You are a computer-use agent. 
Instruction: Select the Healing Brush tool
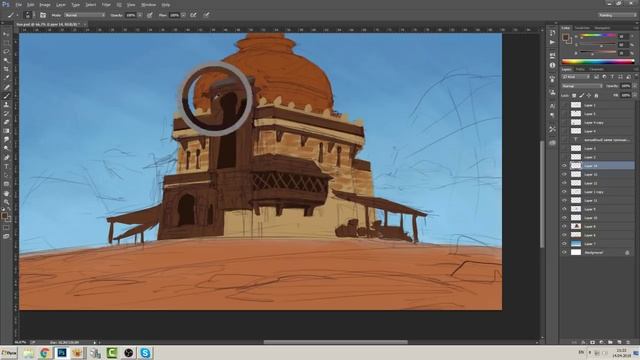coord(6,87)
